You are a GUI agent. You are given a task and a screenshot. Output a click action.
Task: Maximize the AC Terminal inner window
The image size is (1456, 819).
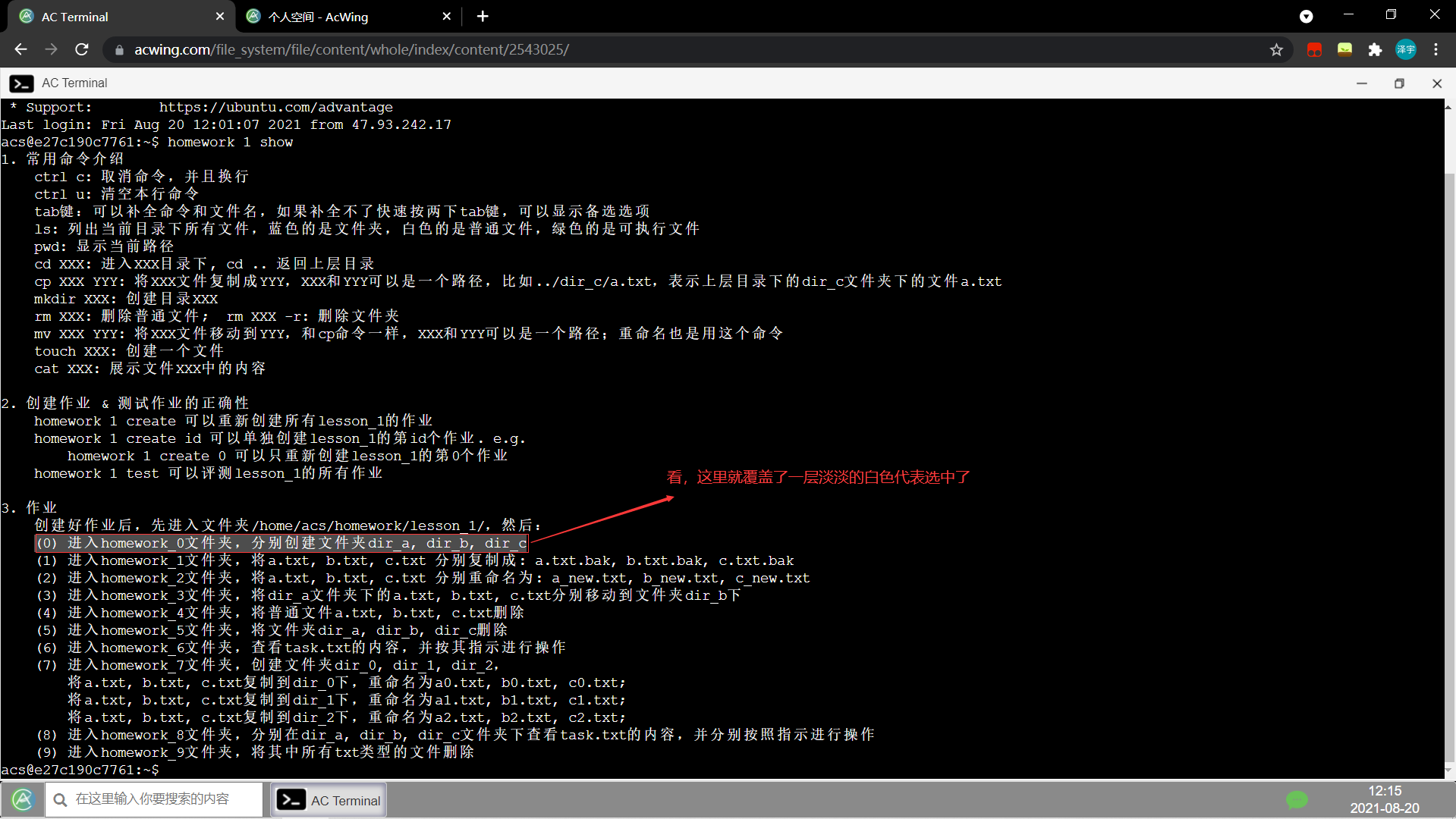pos(1399,83)
